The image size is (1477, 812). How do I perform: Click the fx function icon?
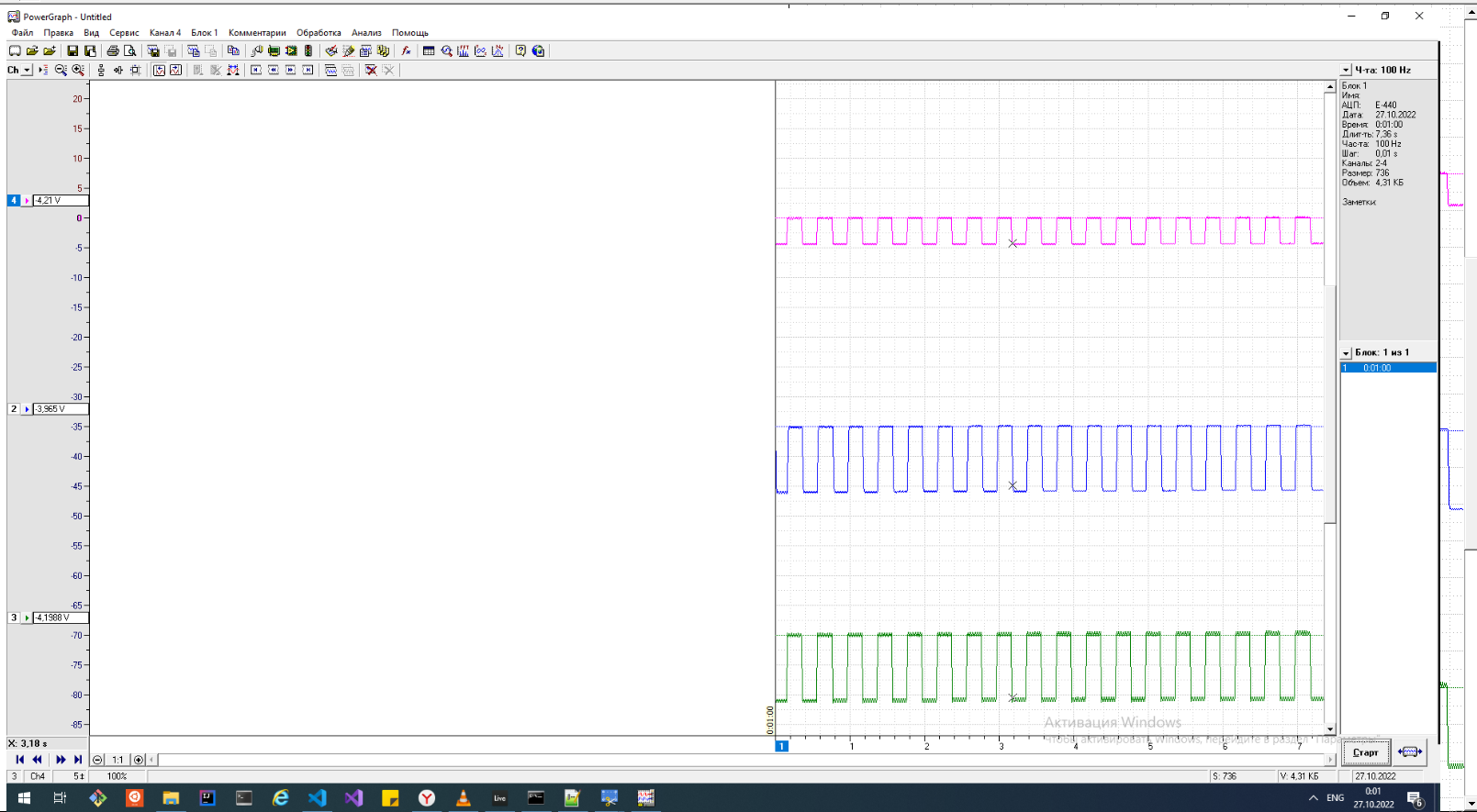(x=407, y=51)
